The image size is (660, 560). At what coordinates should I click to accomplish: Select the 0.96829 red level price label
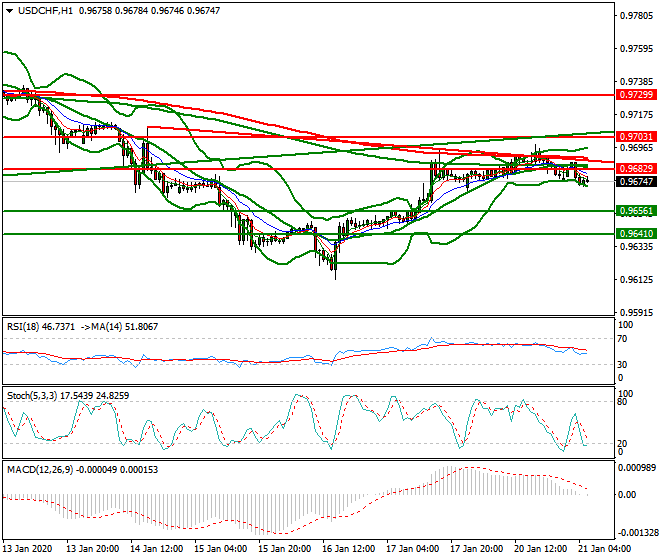tap(637, 169)
